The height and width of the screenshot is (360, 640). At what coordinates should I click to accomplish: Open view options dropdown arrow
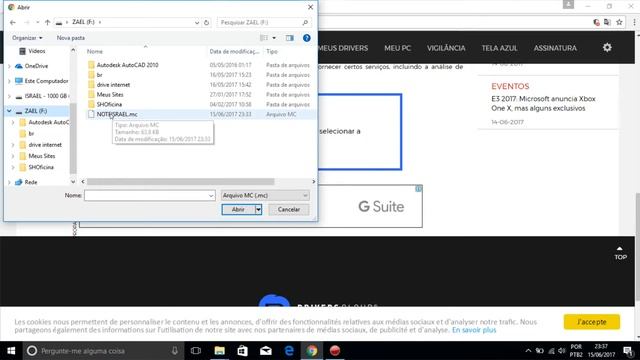click(x=274, y=38)
